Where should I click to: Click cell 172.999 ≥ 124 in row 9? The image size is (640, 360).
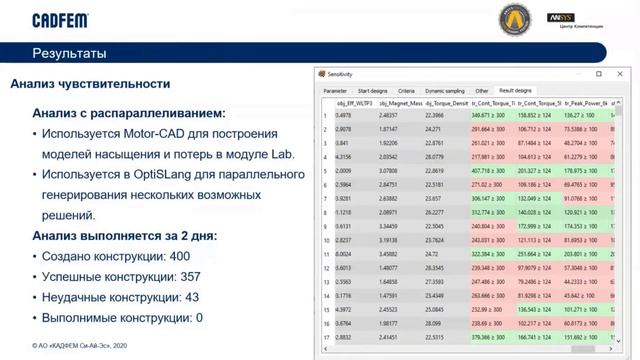539,227
